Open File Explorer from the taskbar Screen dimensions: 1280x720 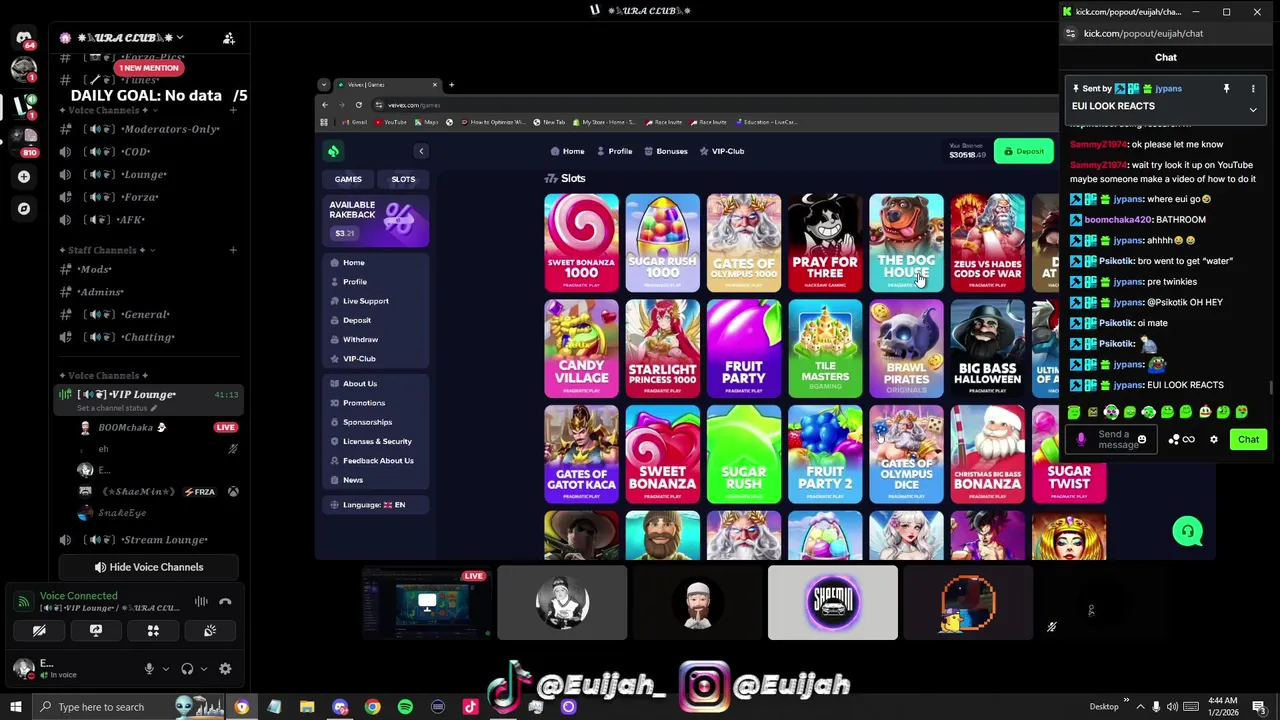coord(307,707)
